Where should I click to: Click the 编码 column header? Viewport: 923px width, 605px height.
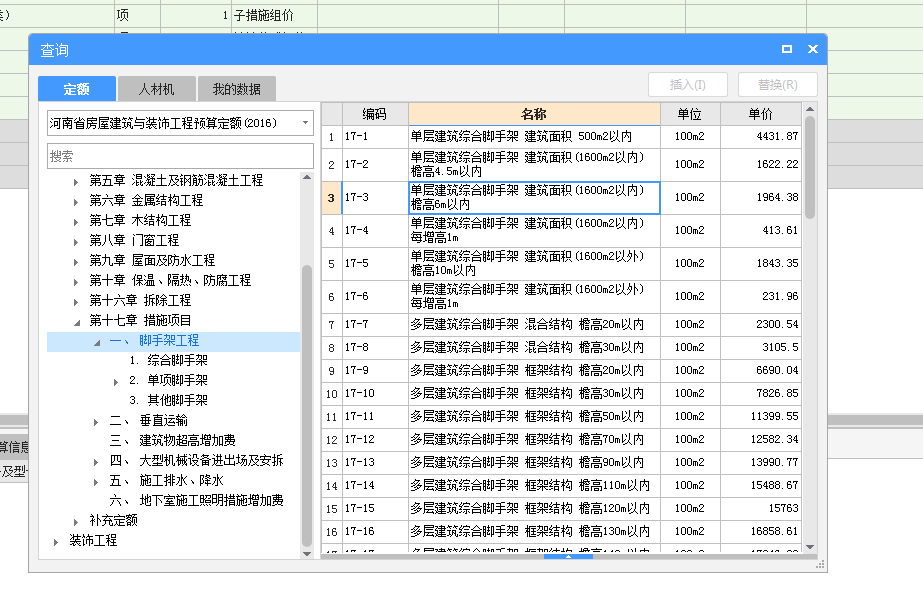point(375,114)
